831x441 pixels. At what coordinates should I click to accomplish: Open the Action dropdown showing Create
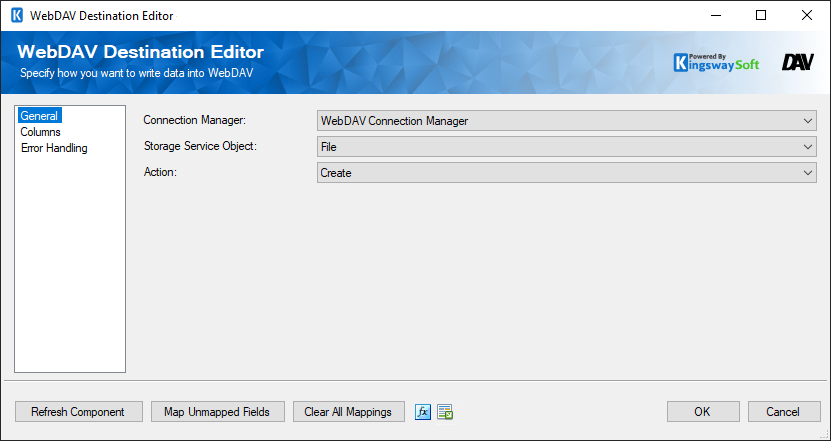(567, 173)
